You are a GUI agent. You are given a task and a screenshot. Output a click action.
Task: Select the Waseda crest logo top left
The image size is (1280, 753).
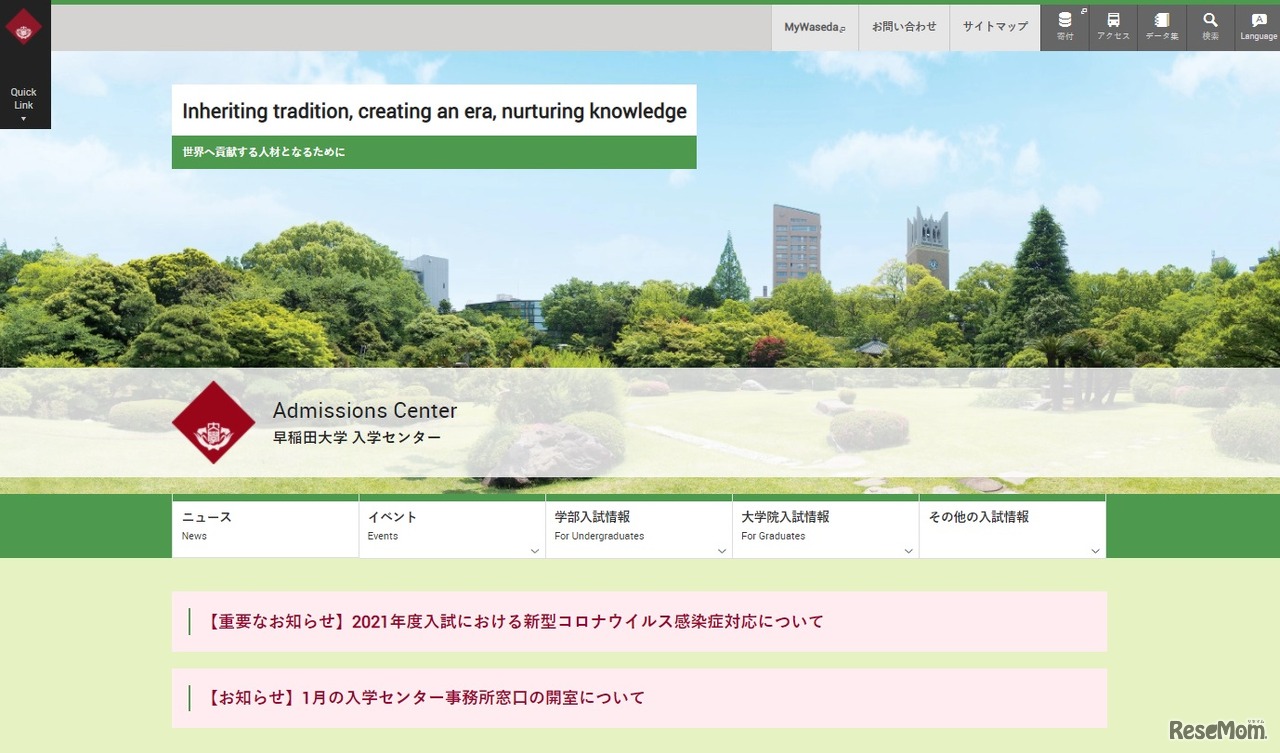[x=24, y=27]
